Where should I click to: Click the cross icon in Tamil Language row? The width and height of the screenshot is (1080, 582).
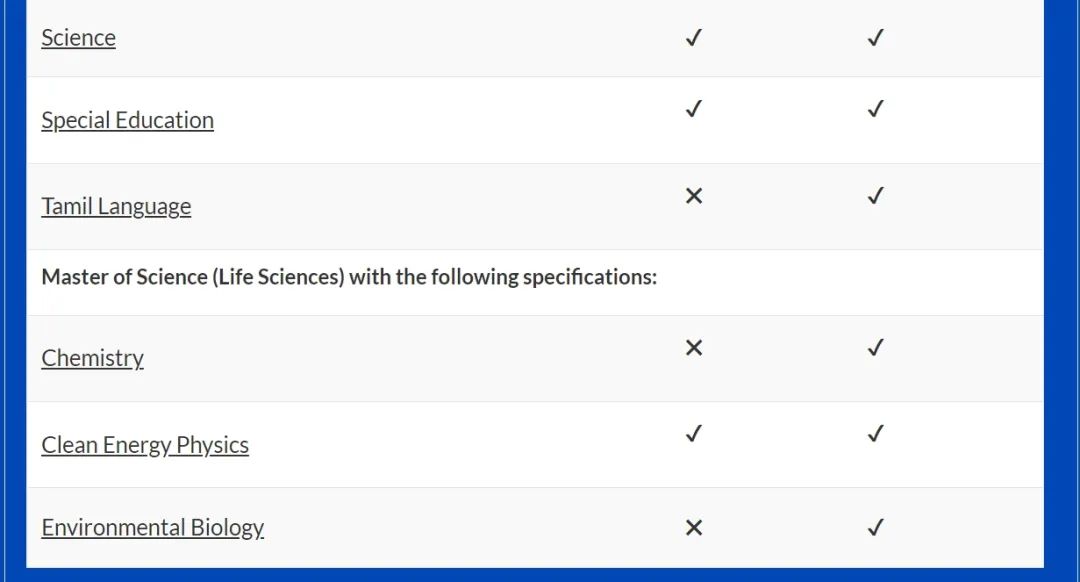pos(694,196)
